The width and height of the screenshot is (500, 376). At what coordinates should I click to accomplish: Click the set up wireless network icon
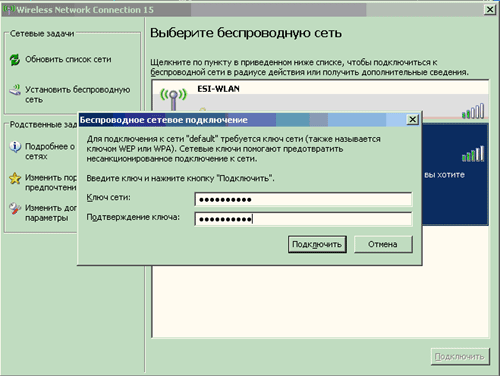15,90
